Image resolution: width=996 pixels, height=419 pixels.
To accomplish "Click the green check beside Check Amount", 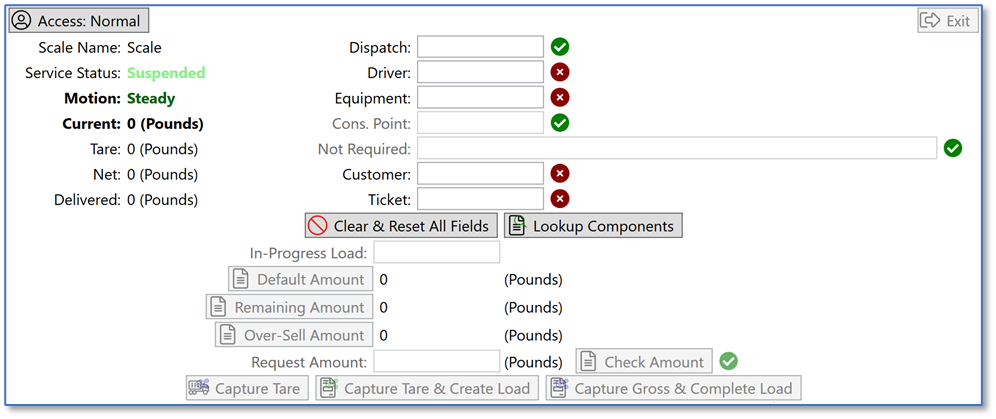I will click(728, 361).
